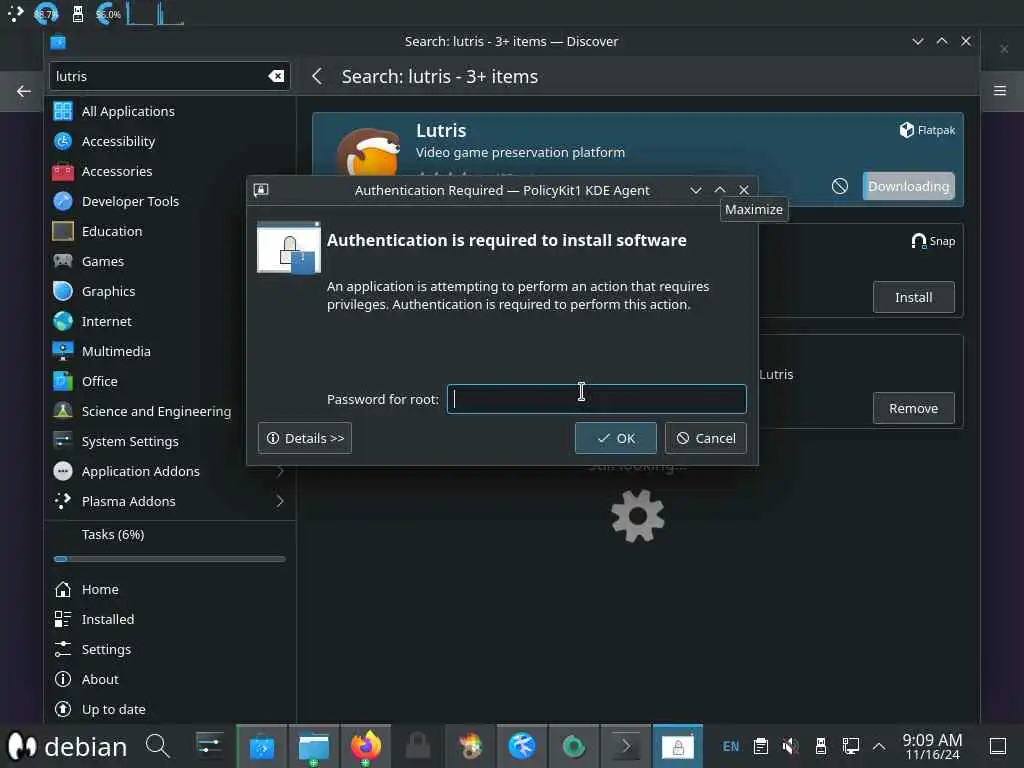This screenshot has height=768, width=1024.
Task: Open the PolicyKit dialog window menu icon
Action: [261, 190]
